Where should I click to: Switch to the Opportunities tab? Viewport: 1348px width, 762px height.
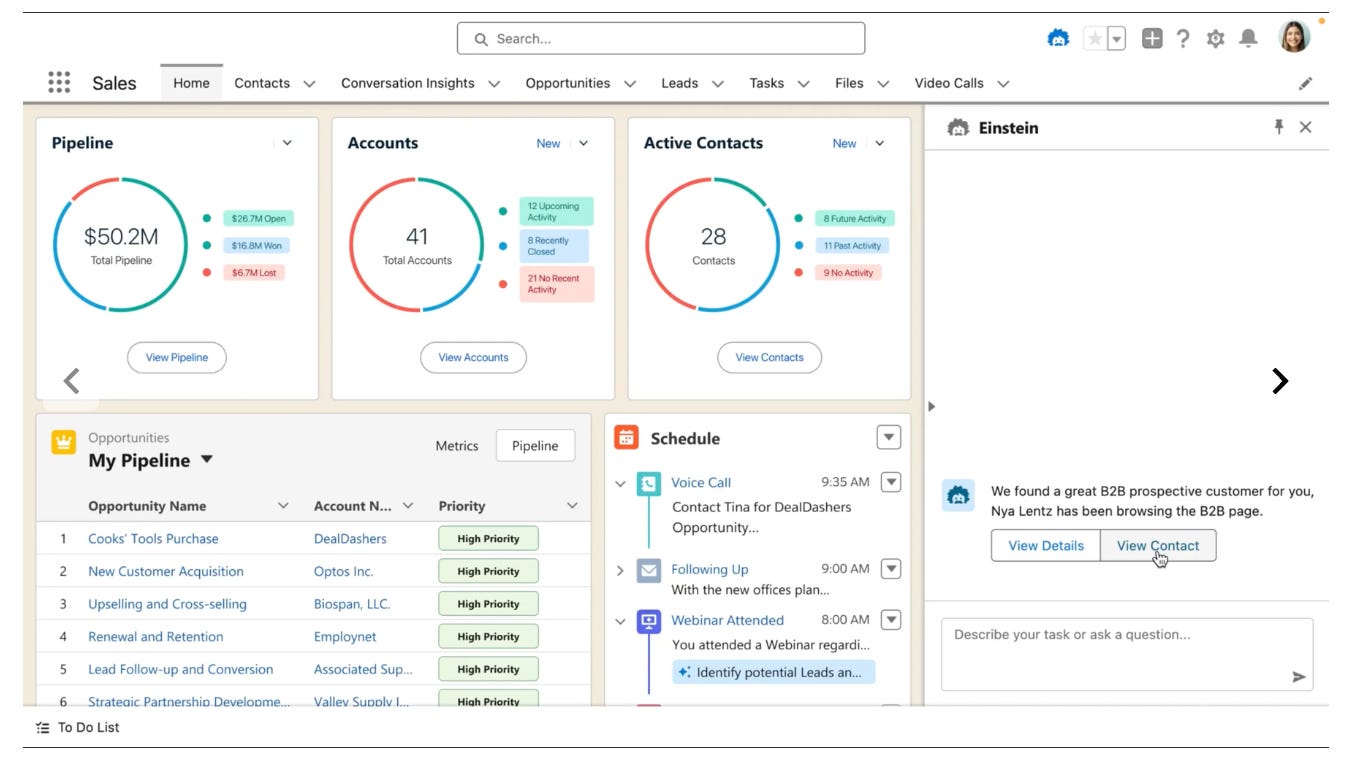[567, 83]
